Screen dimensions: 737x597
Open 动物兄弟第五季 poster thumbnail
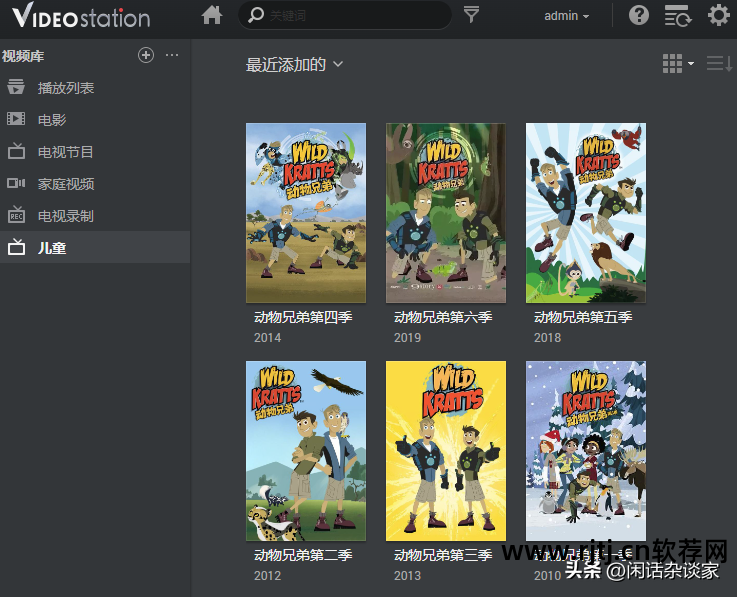click(x=586, y=213)
